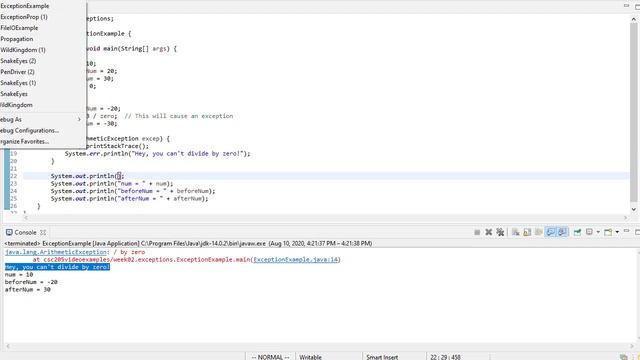640x360 pixels.
Task: Click the System.err.println line 19 code
Action: coord(158,153)
